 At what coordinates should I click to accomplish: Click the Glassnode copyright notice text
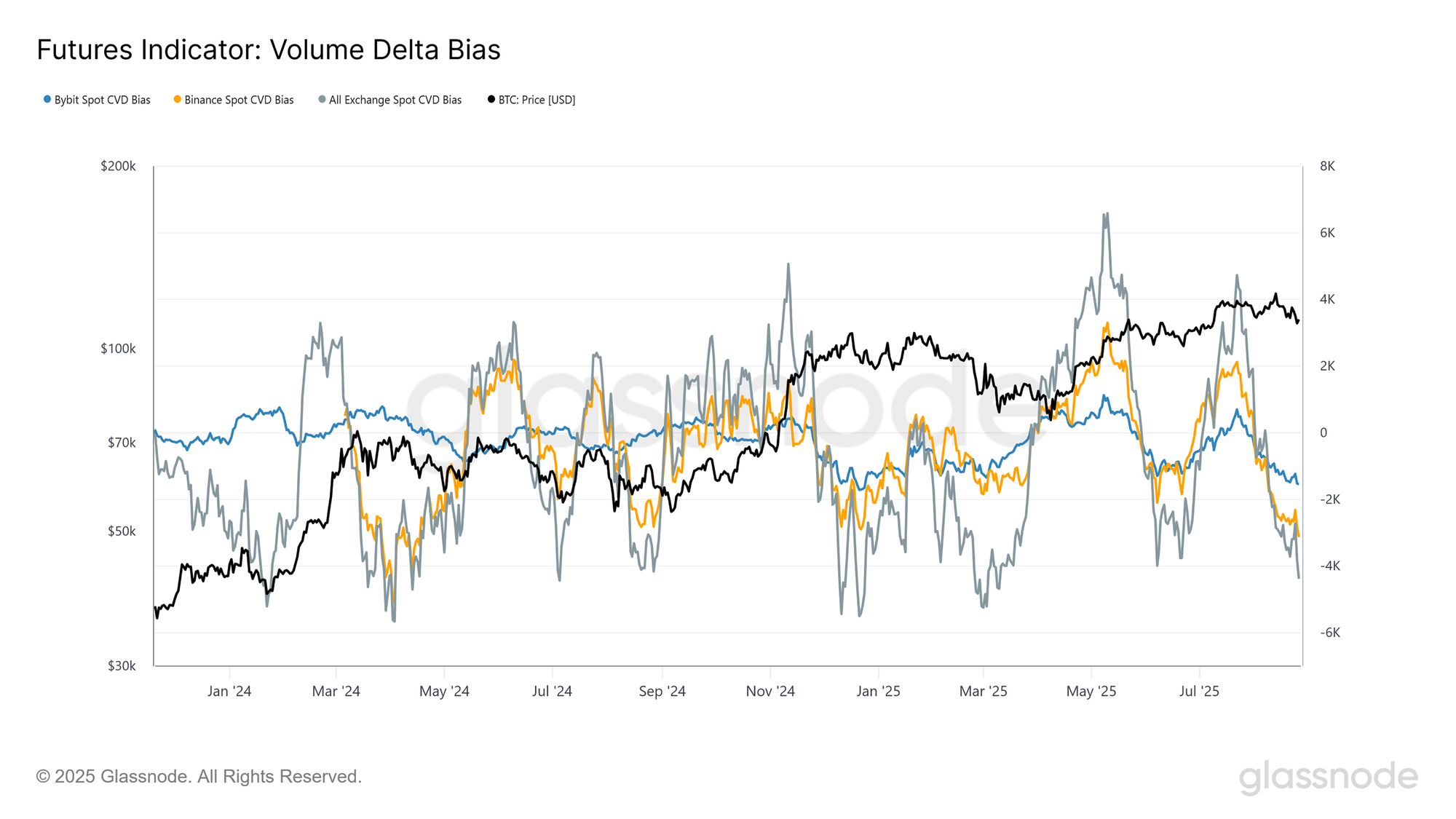[199, 777]
